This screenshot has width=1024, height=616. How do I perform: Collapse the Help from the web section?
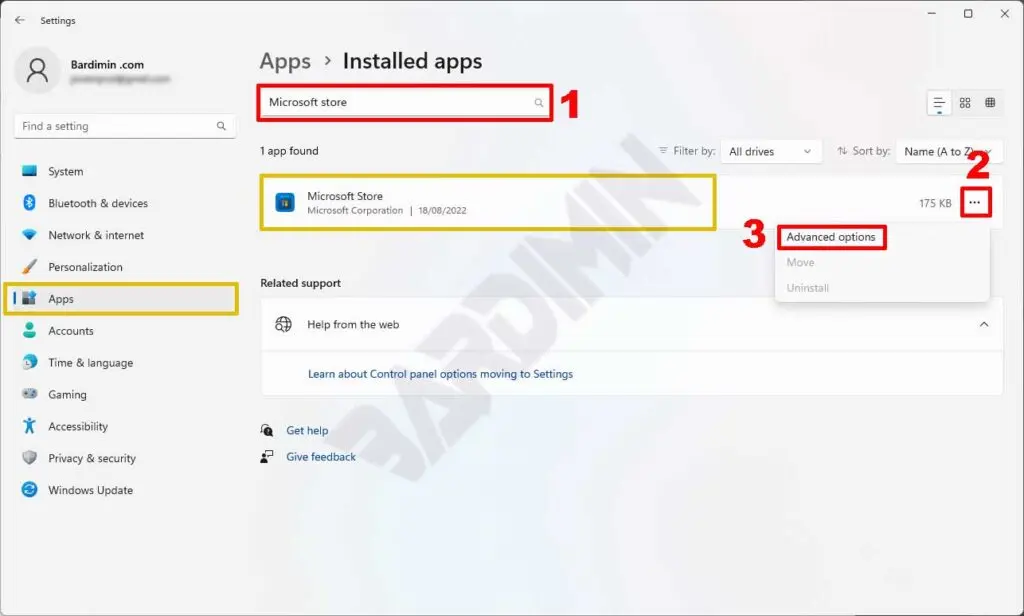(x=984, y=324)
